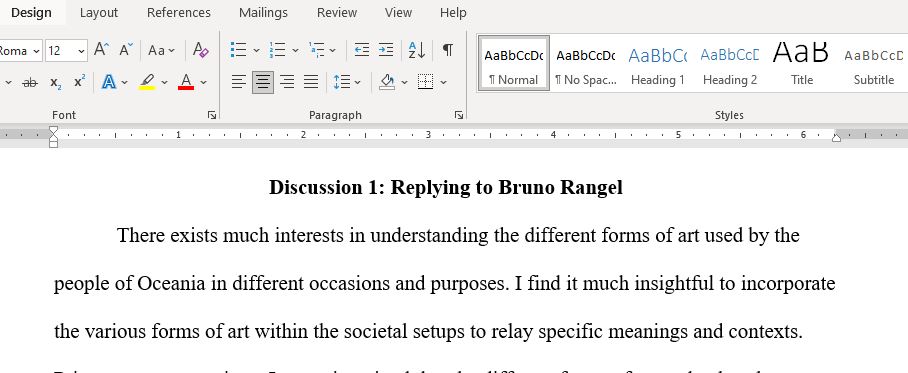Place cursor in the Discussion 1 heading
908x373 pixels.
point(446,188)
